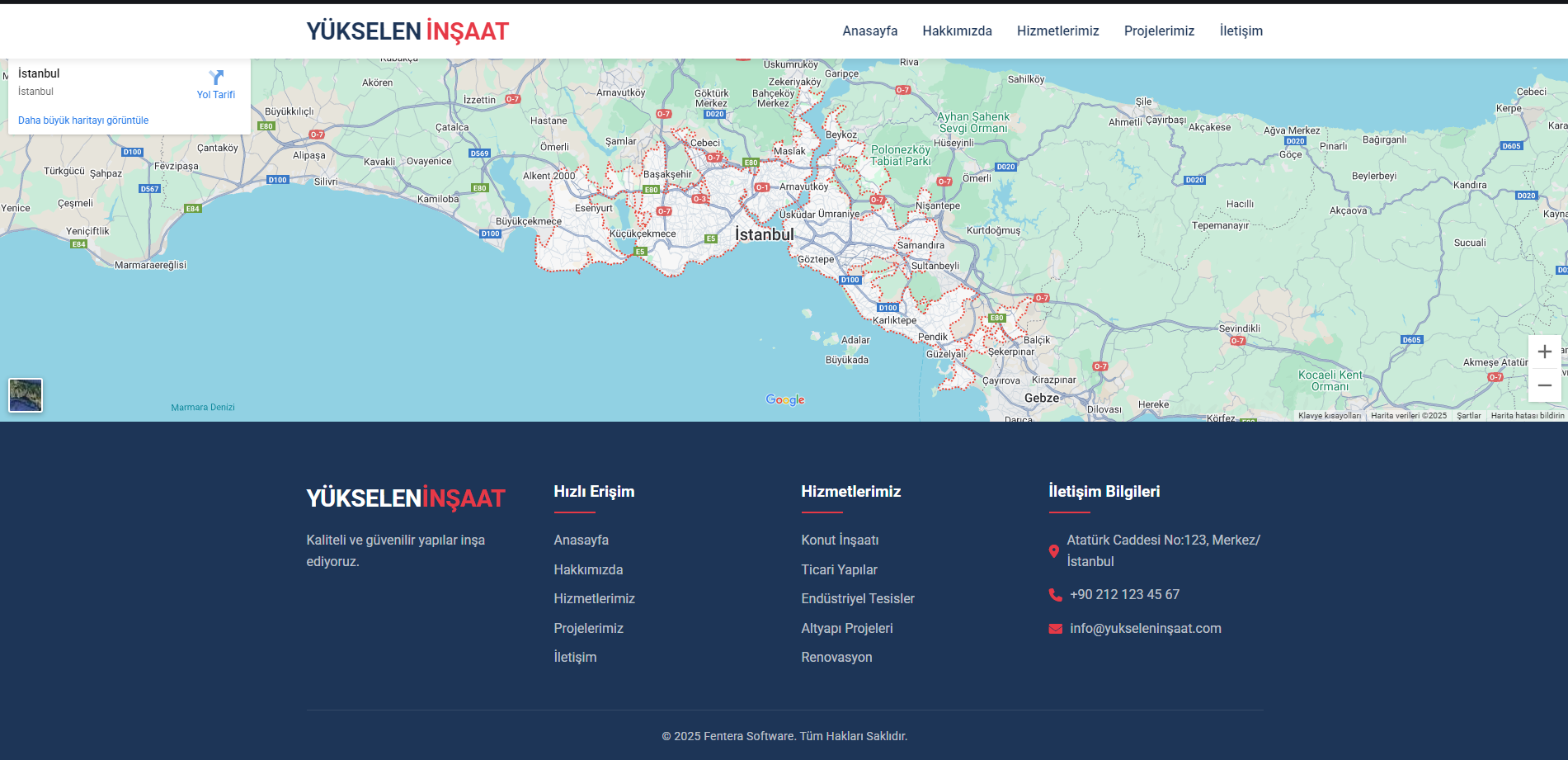The height and width of the screenshot is (760, 1568).
Task: Click the İstanbul title in map info card
Action: click(x=39, y=73)
